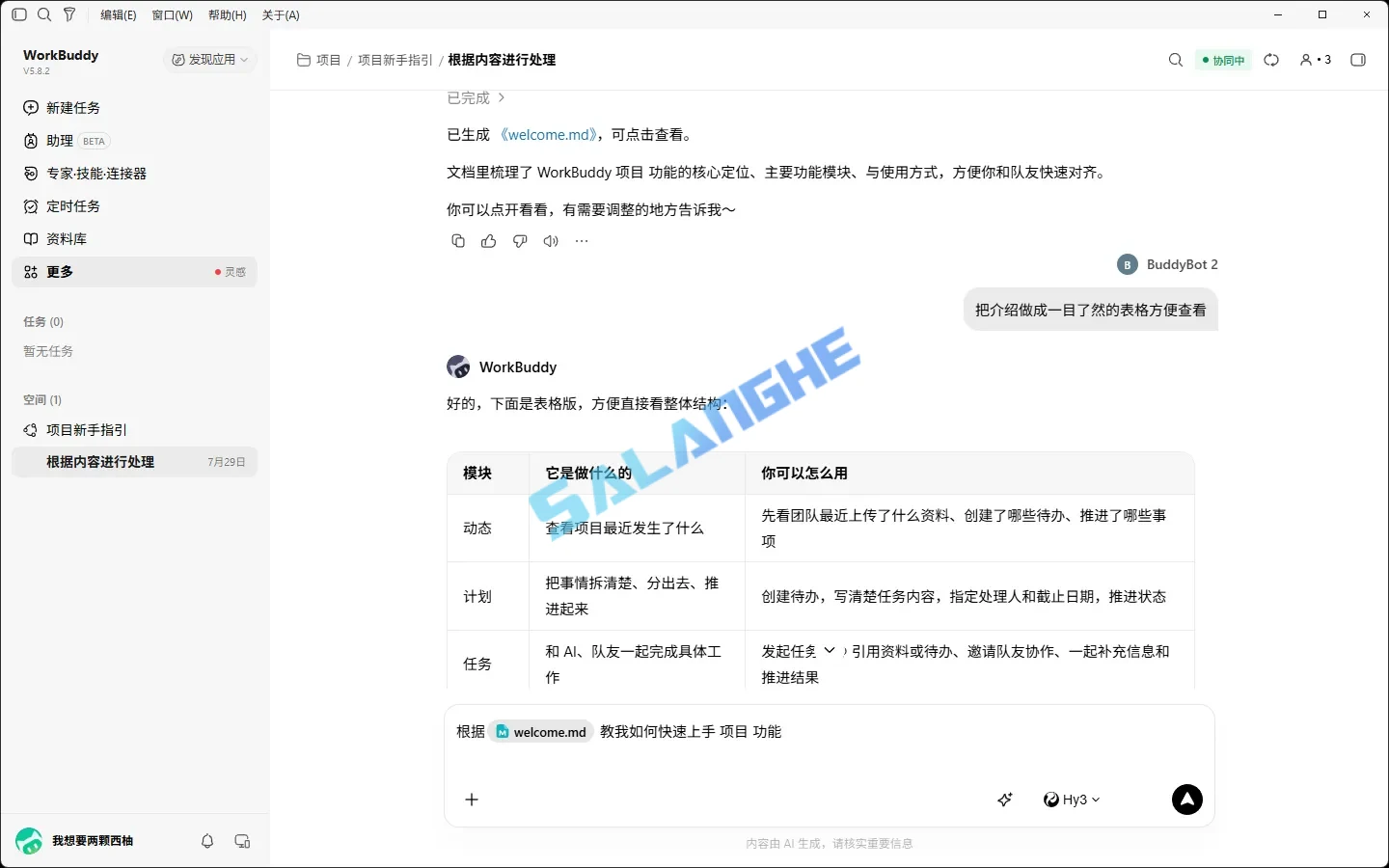Select the 根据内容进行处理 conversation in sidebar
The height and width of the screenshot is (868, 1389).
click(134, 462)
